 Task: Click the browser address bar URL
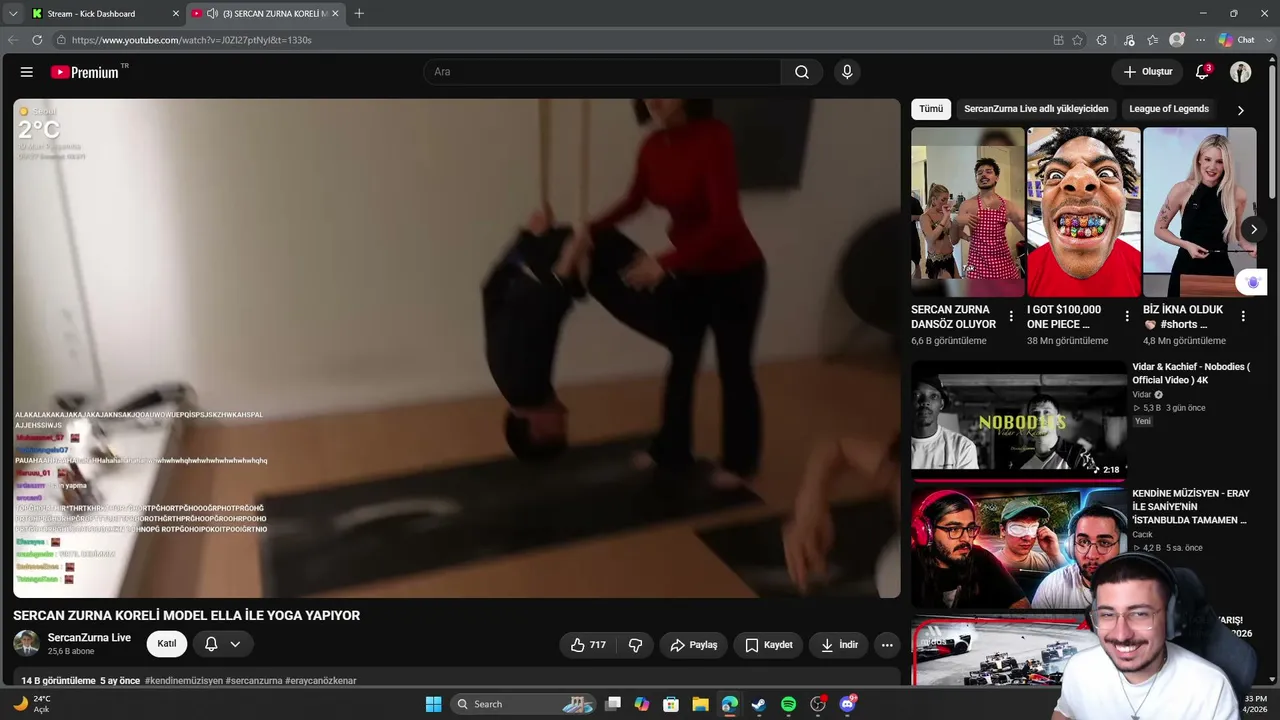pyautogui.click(x=192, y=40)
